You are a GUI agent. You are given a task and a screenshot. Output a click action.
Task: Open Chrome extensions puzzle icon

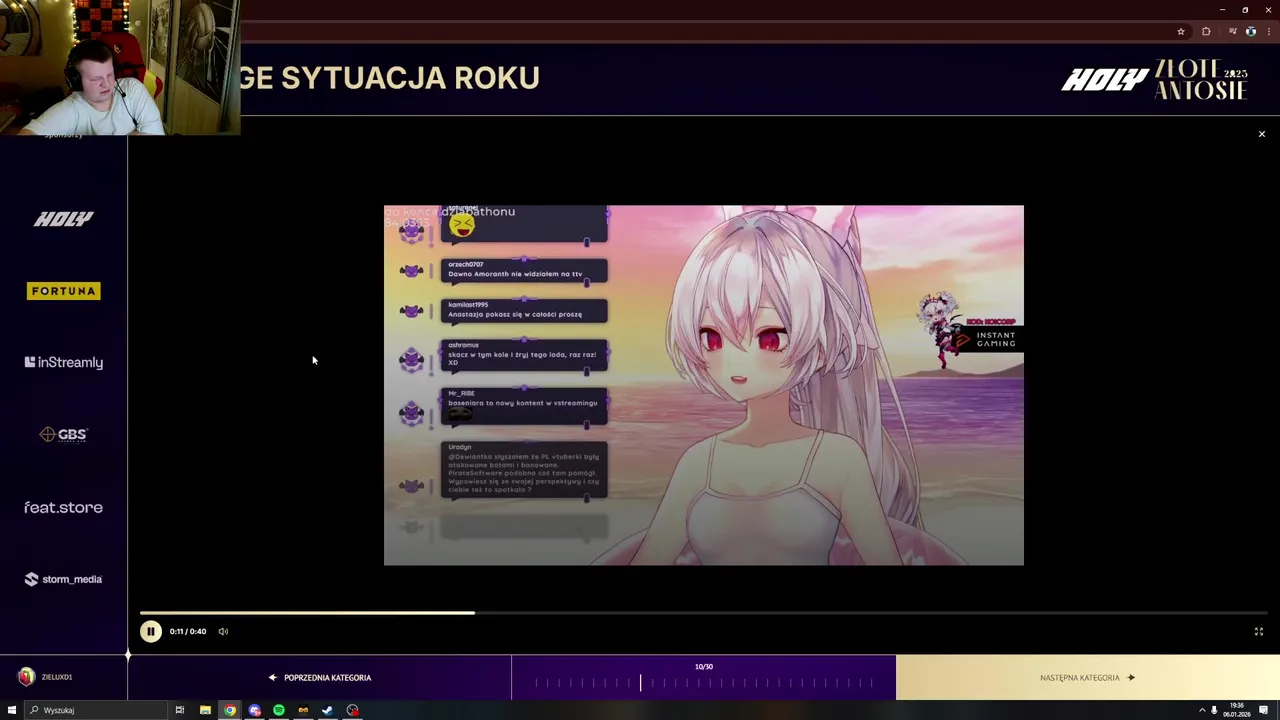click(x=1206, y=32)
